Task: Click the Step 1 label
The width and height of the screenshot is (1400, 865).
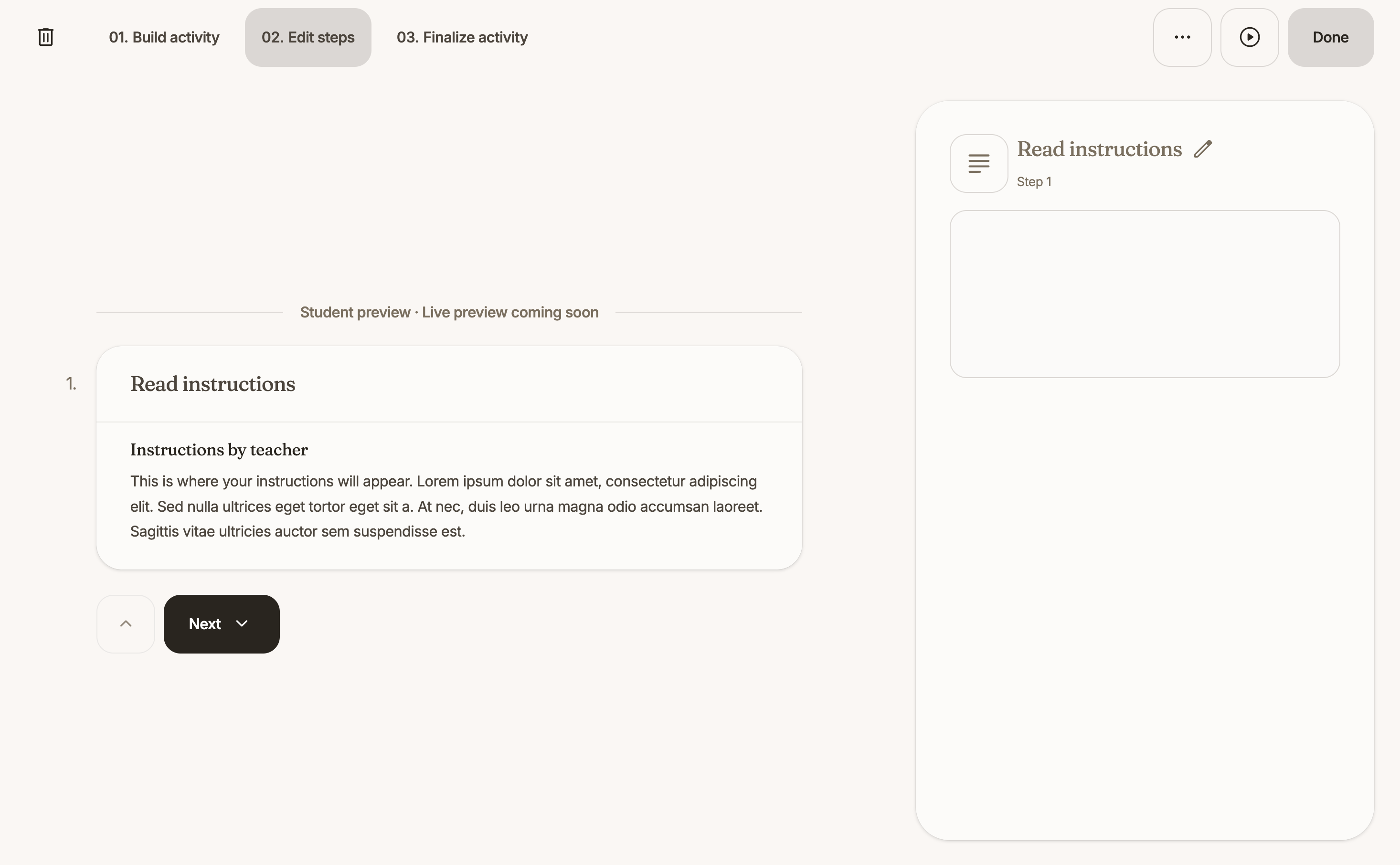Action: 1034,182
